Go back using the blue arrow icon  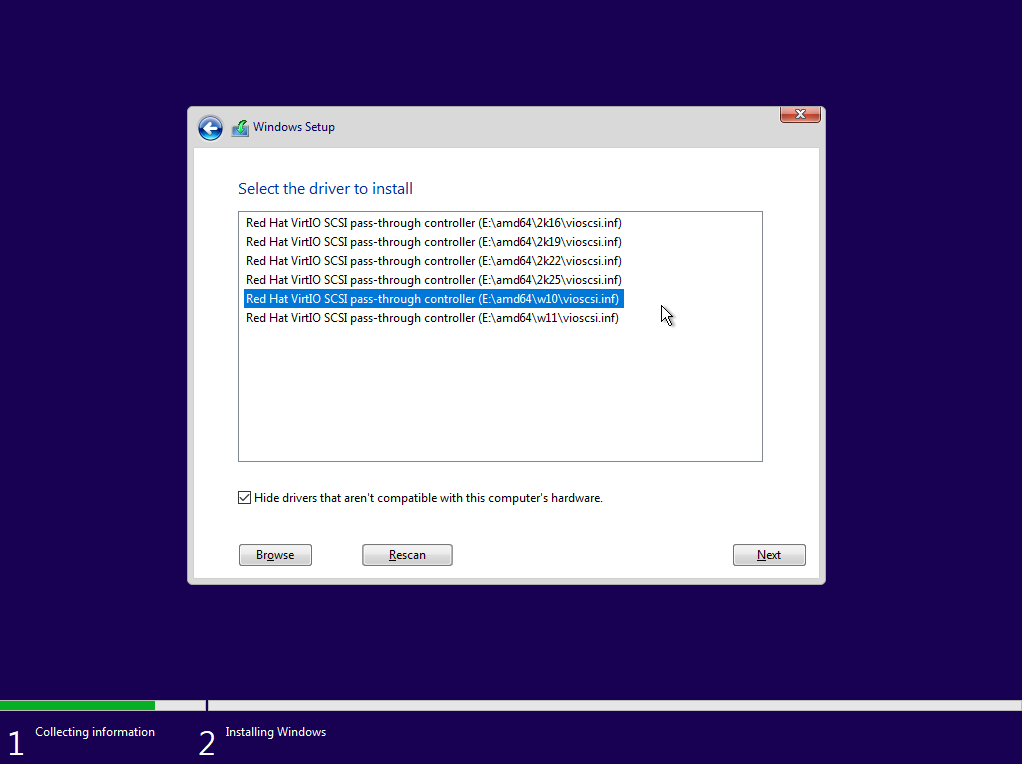pyautogui.click(x=211, y=128)
